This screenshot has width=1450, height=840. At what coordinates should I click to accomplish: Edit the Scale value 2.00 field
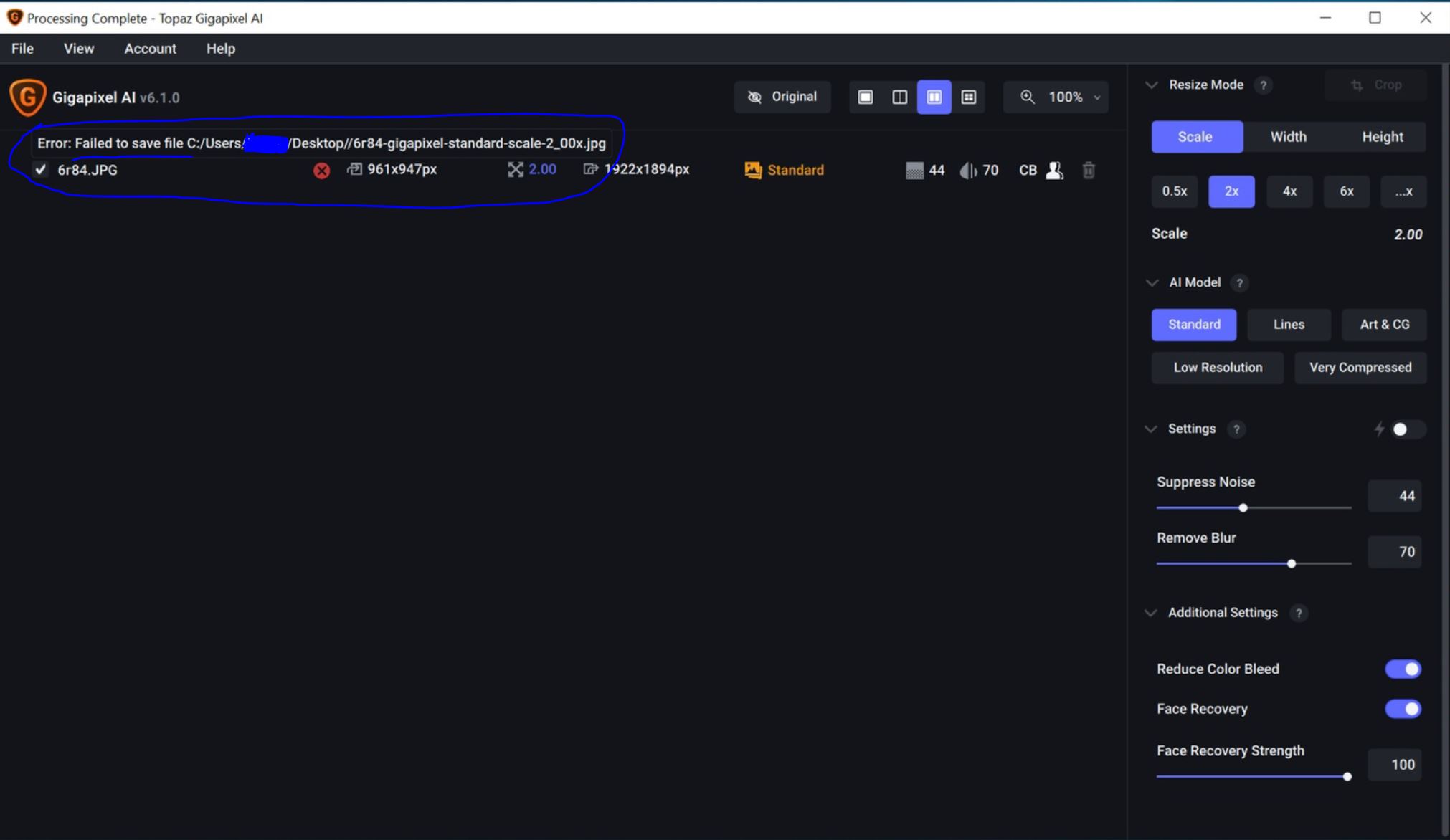(1408, 234)
